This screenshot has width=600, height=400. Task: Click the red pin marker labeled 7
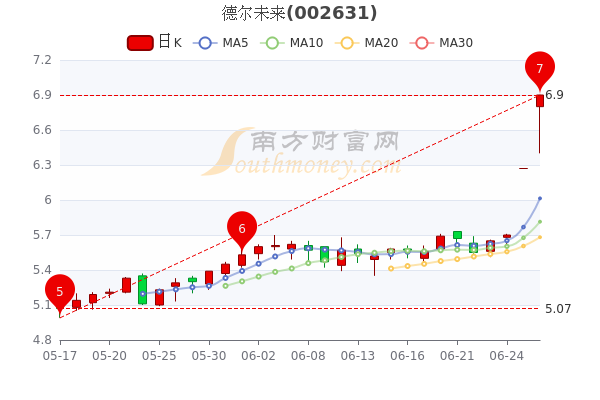pos(540,68)
